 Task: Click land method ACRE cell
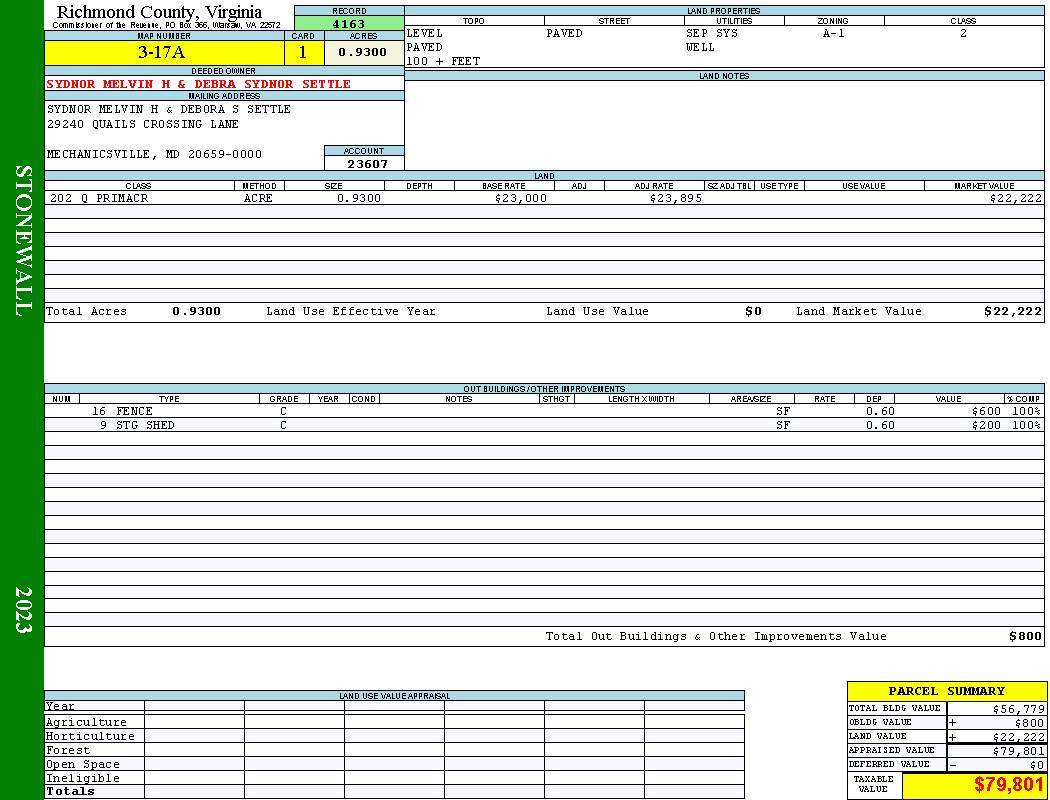pyautogui.click(x=258, y=198)
